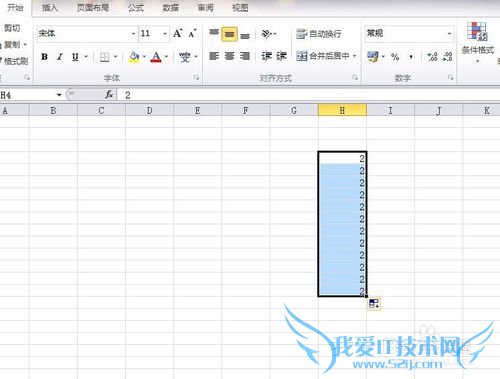Apply percent style

(x=395, y=57)
